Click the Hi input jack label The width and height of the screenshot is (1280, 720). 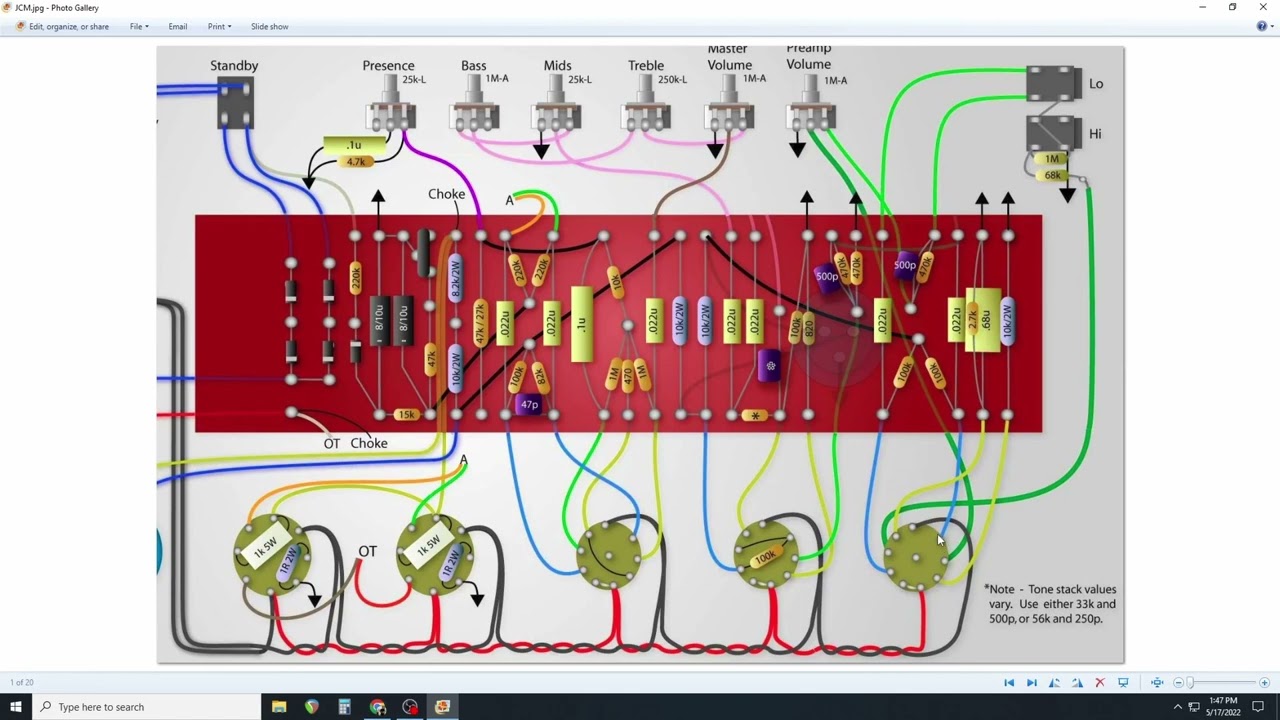point(1095,134)
